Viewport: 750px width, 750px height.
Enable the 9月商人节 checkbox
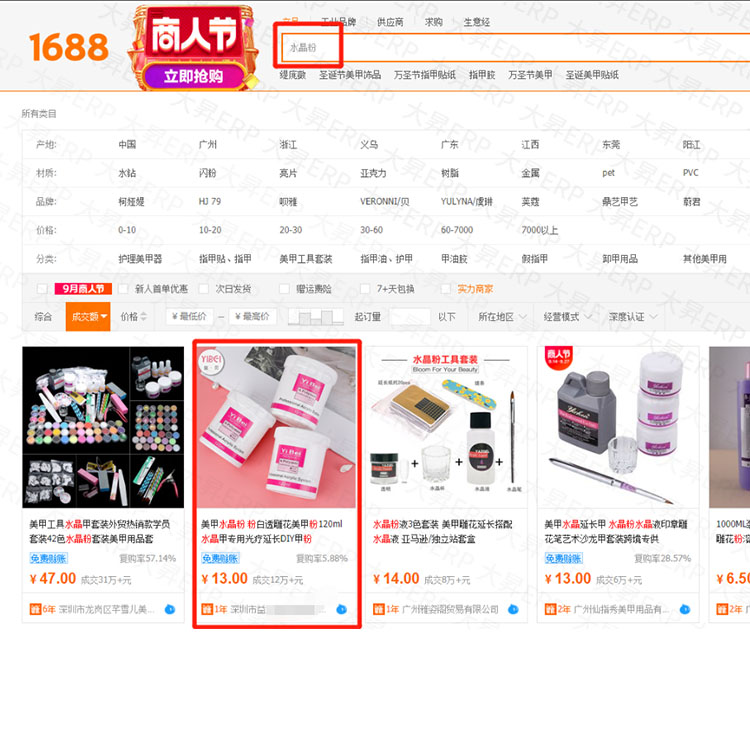pos(42,288)
